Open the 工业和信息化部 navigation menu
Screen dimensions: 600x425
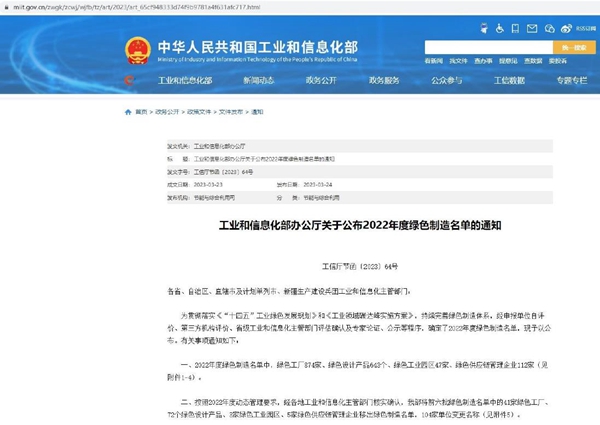(185, 80)
